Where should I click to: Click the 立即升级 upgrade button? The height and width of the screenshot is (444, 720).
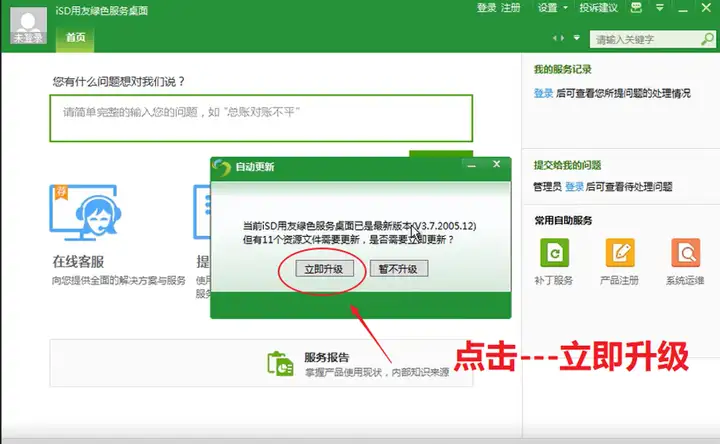pos(324,269)
